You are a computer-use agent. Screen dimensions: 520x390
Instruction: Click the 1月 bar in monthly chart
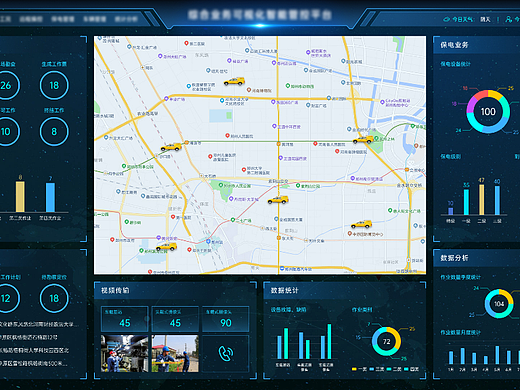click(451, 357)
